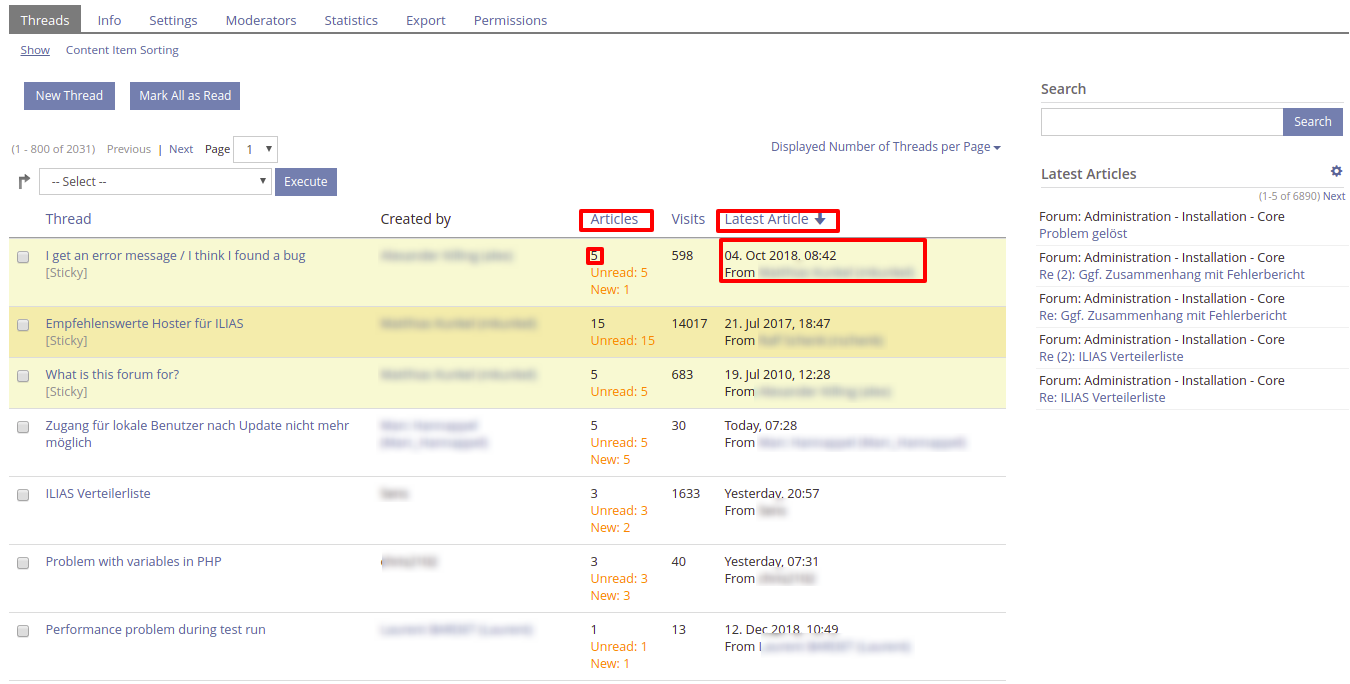Open 'Problem gelöst' latest article link
The height and width of the screenshot is (684, 1350).
tap(1083, 233)
